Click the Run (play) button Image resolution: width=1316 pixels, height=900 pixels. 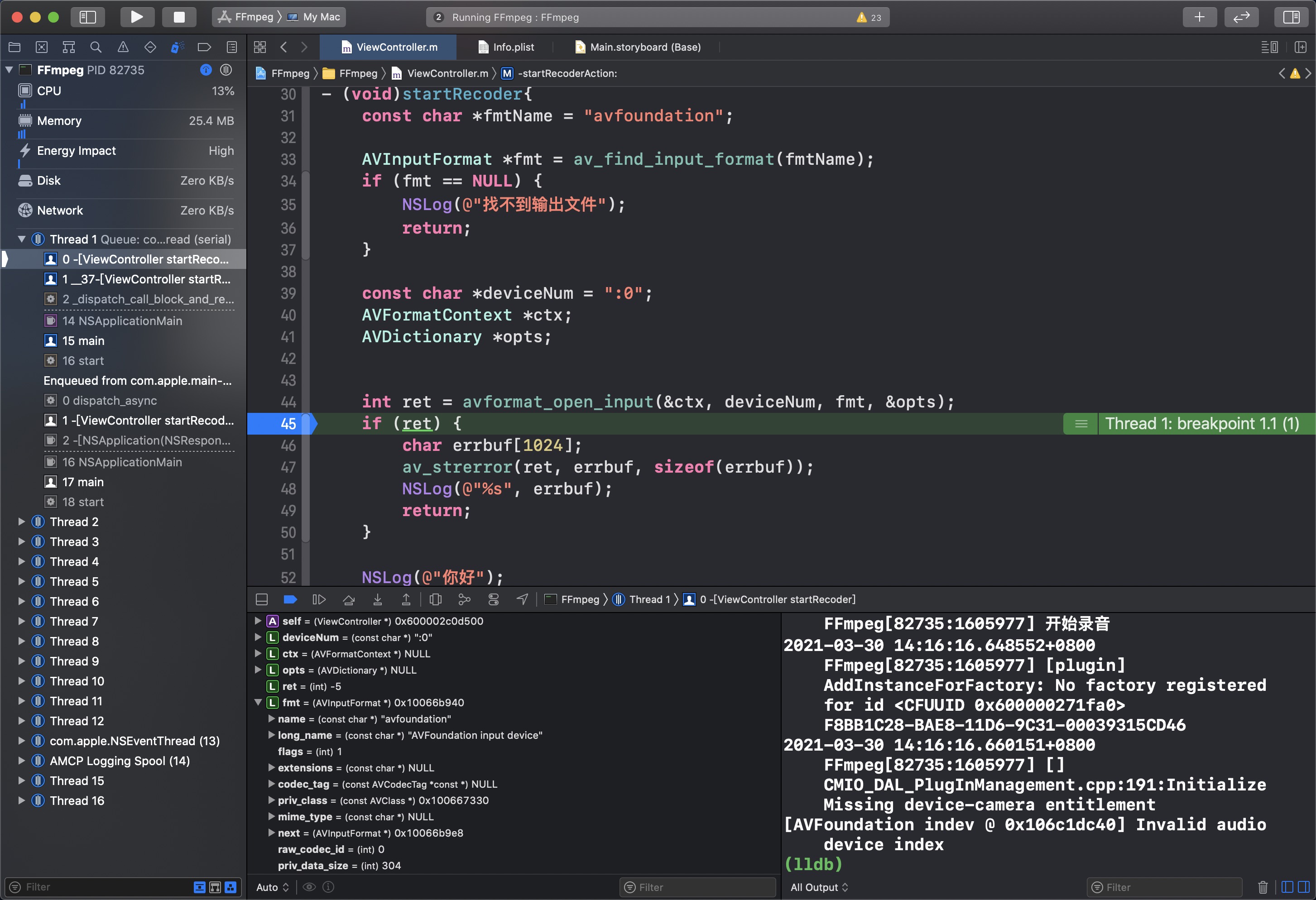[x=137, y=17]
